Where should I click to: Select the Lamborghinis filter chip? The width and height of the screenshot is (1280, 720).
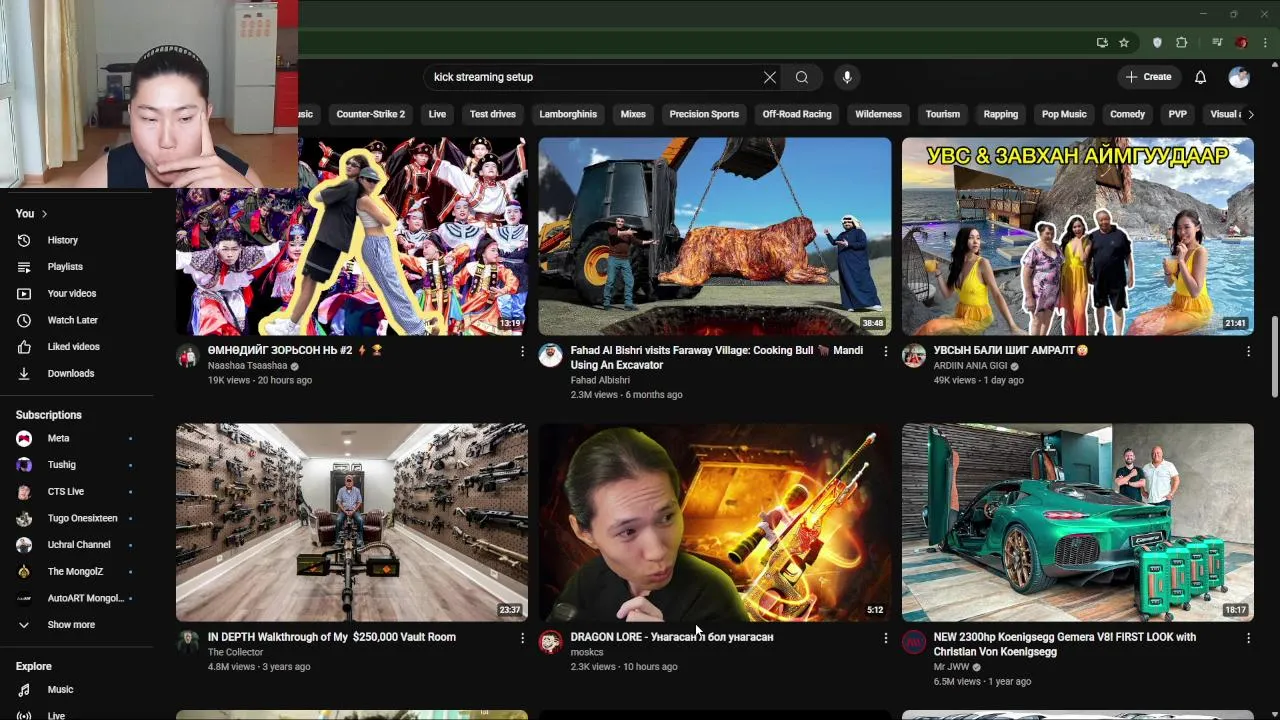coord(568,114)
